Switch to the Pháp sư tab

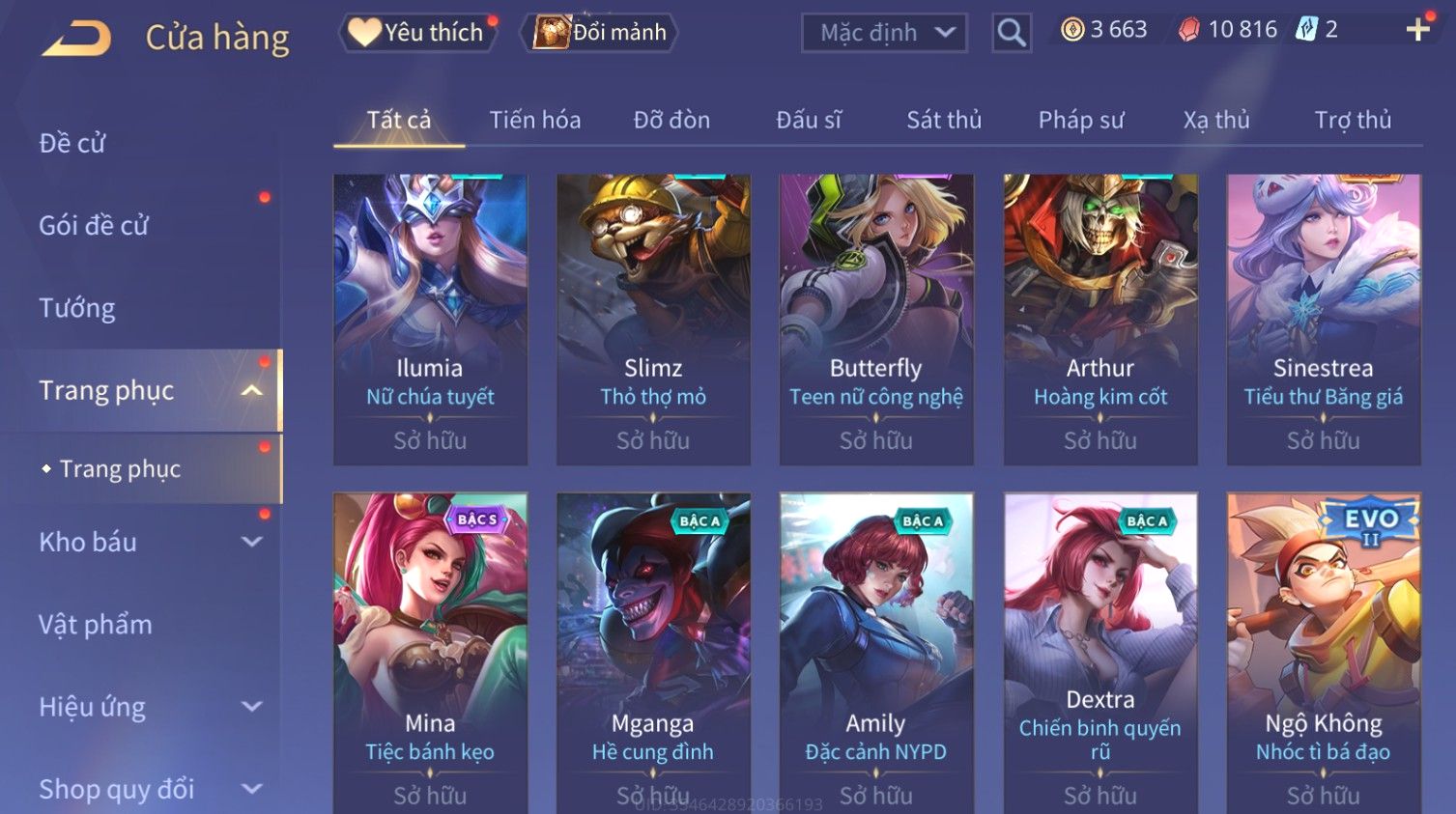point(1081,120)
